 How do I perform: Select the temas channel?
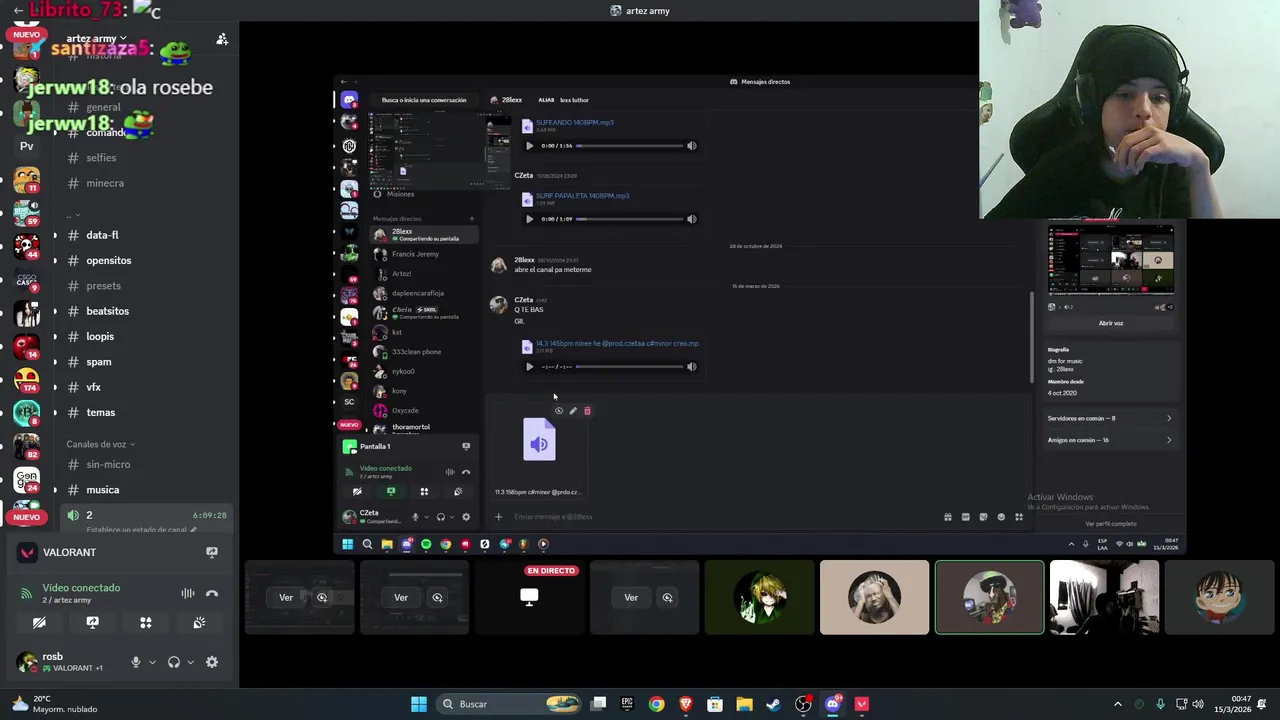click(x=100, y=412)
